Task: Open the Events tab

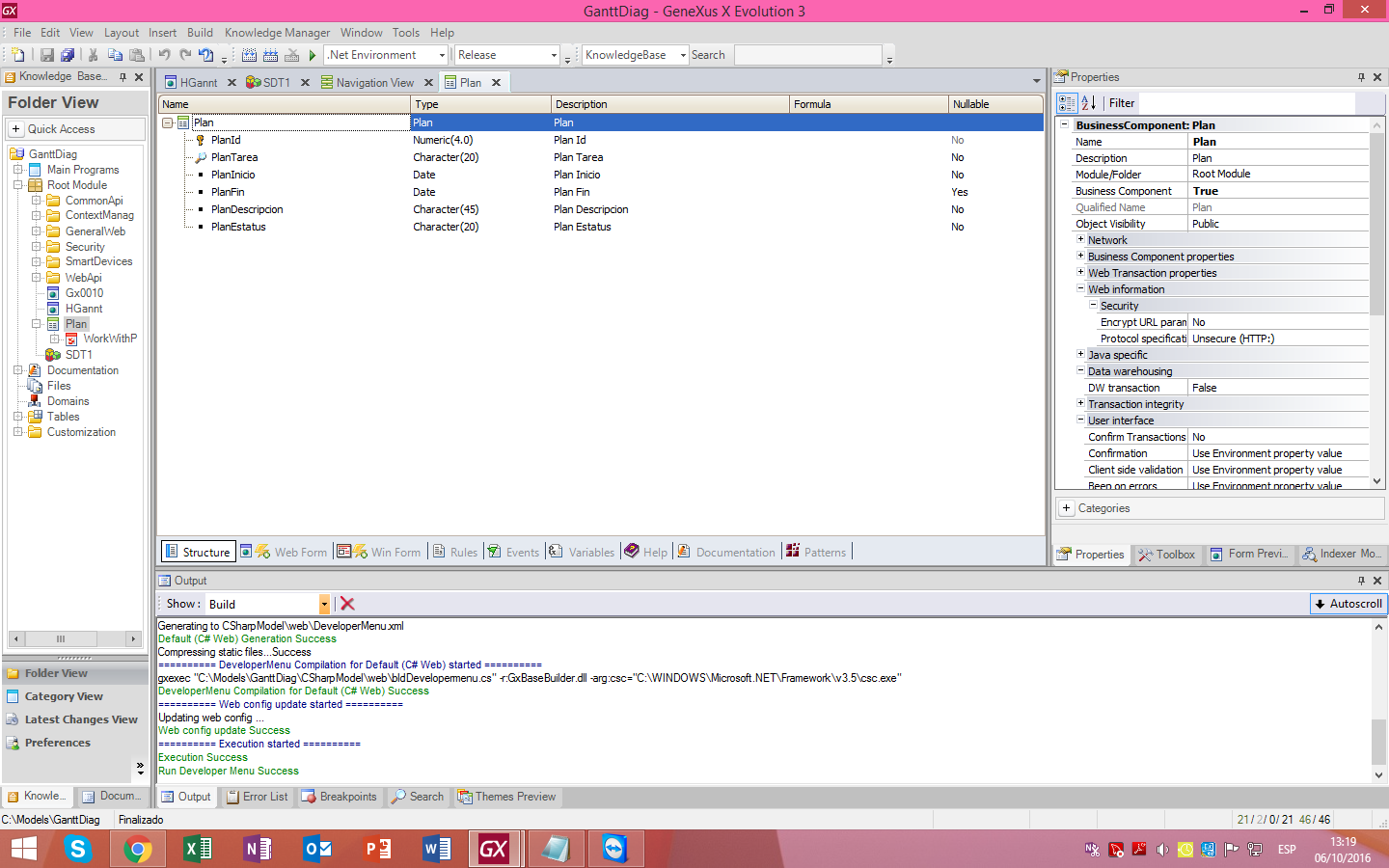Action: click(513, 552)
